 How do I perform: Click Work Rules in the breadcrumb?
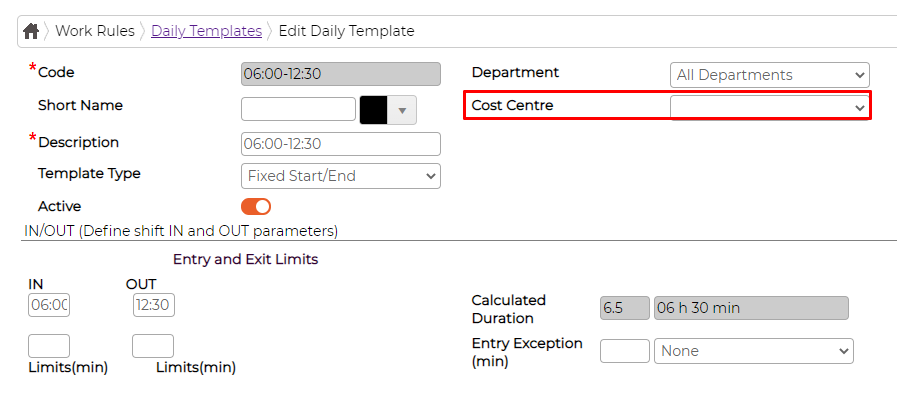tap(95, 31)
